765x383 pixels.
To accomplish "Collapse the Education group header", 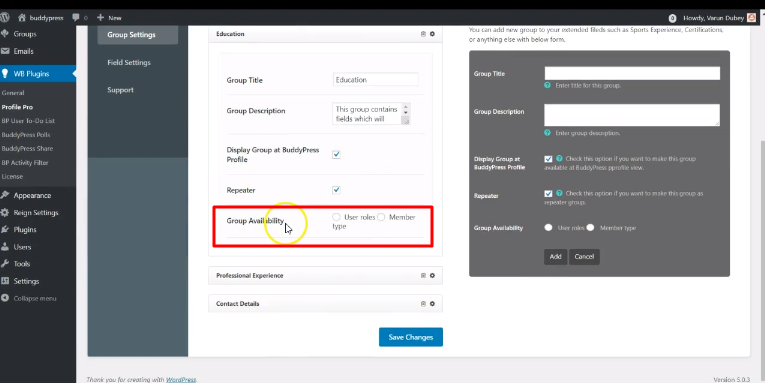I will point(325,34).
